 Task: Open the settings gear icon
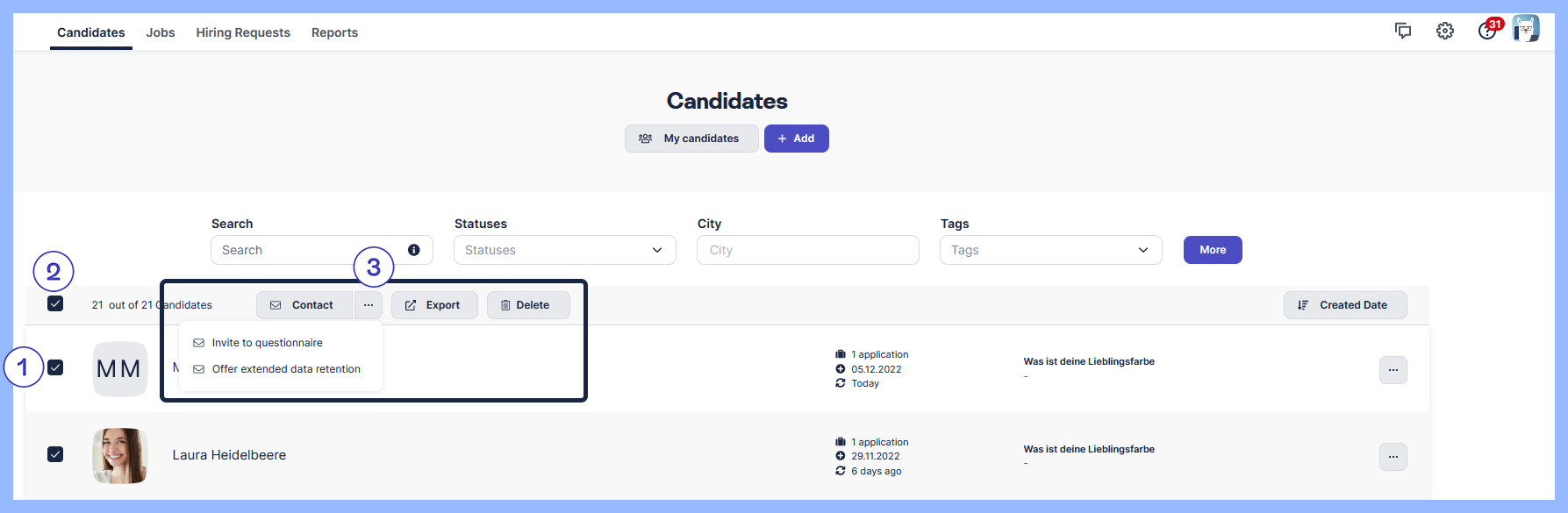pos(1445,31)
